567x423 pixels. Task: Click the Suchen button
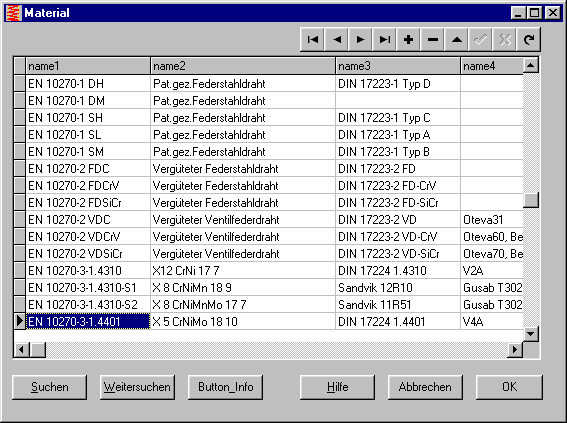(x=50, y=387)
